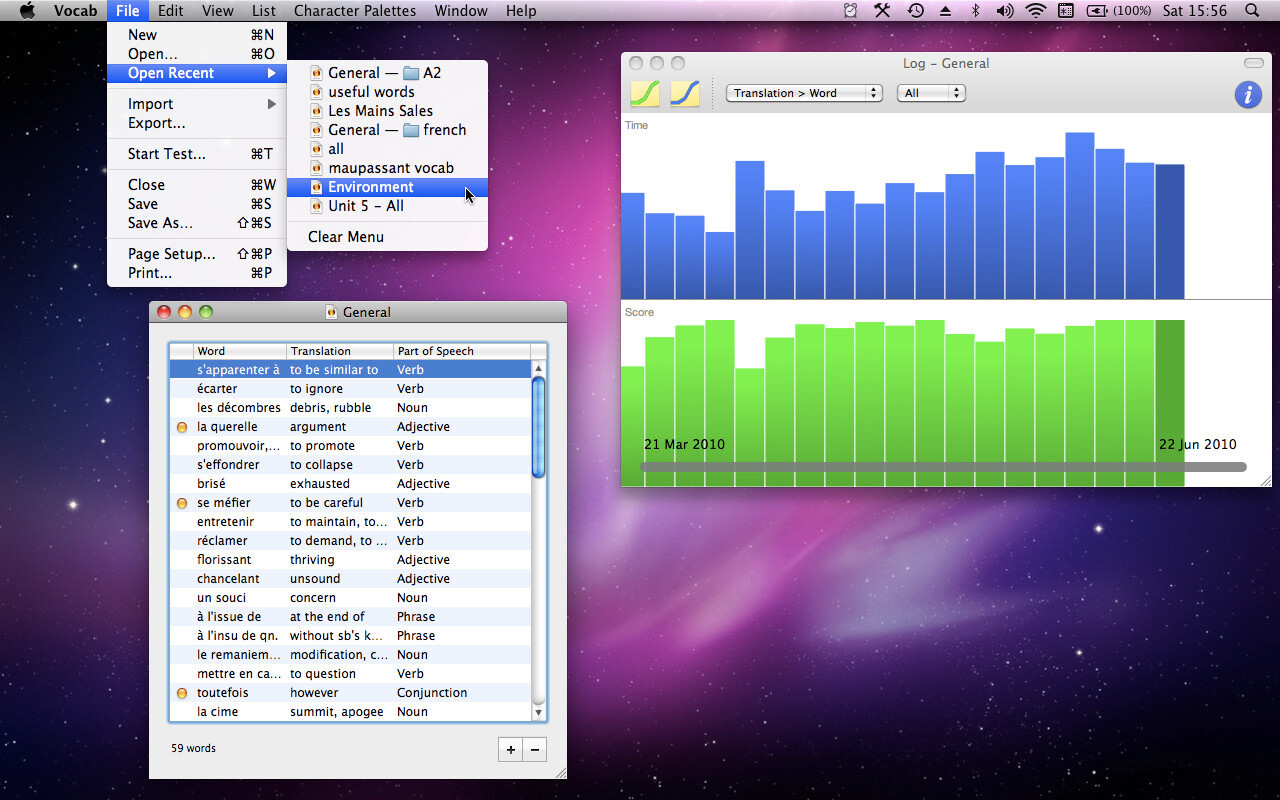Select Export... in the File menu
The height and width of the screenshot is (800, 1280).
pos(197,123)
